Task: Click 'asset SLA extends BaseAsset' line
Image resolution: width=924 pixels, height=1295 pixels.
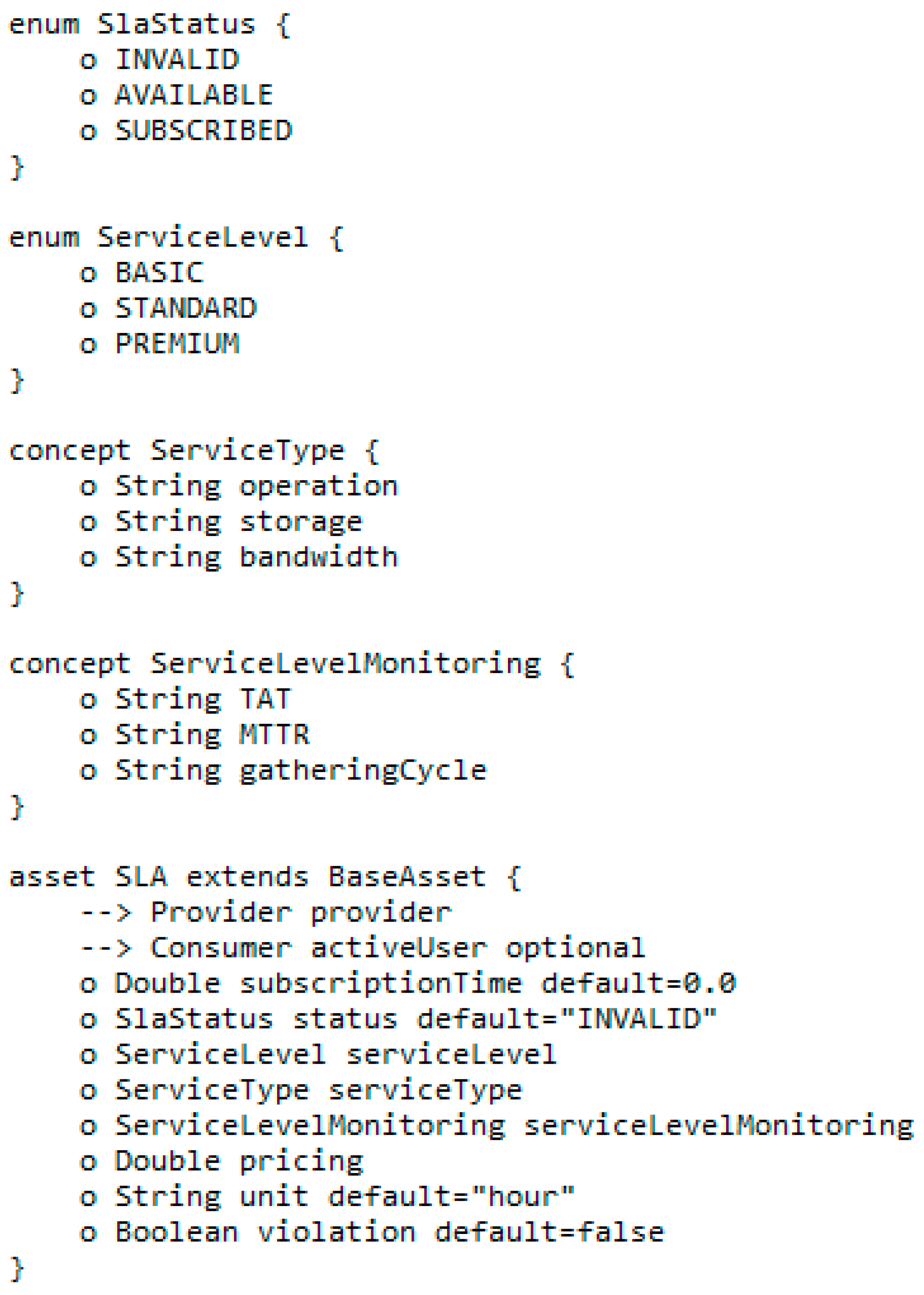Action: click(x=265, y=877)
